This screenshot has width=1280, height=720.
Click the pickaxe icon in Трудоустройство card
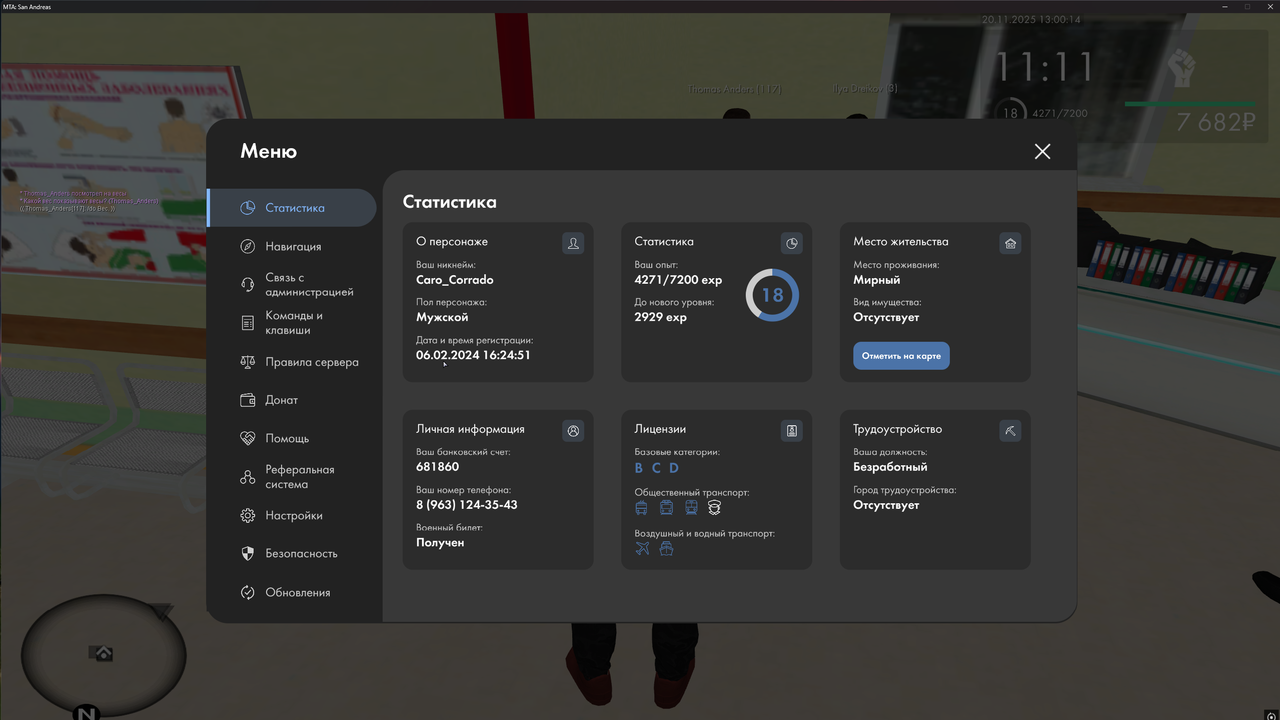(x=1010, y=430)
